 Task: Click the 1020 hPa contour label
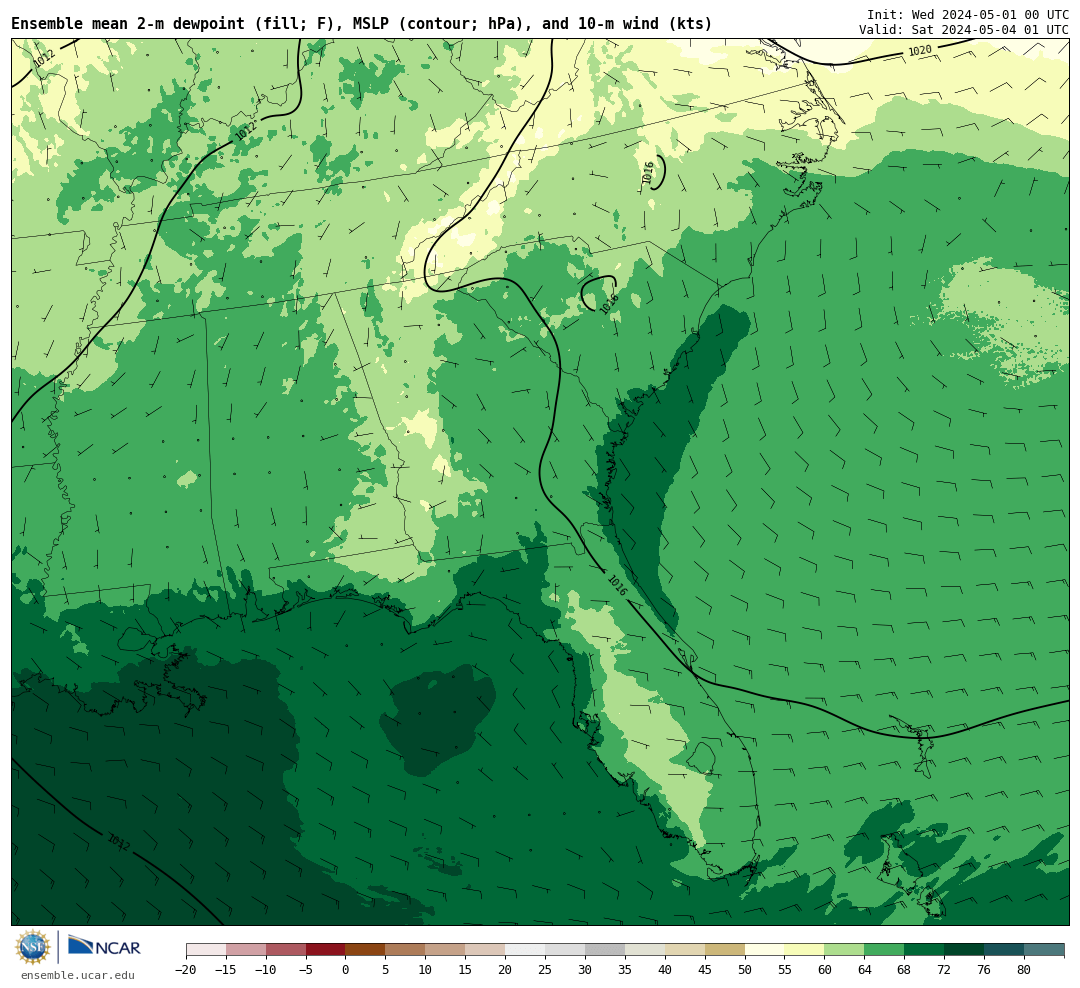(920, 51)
